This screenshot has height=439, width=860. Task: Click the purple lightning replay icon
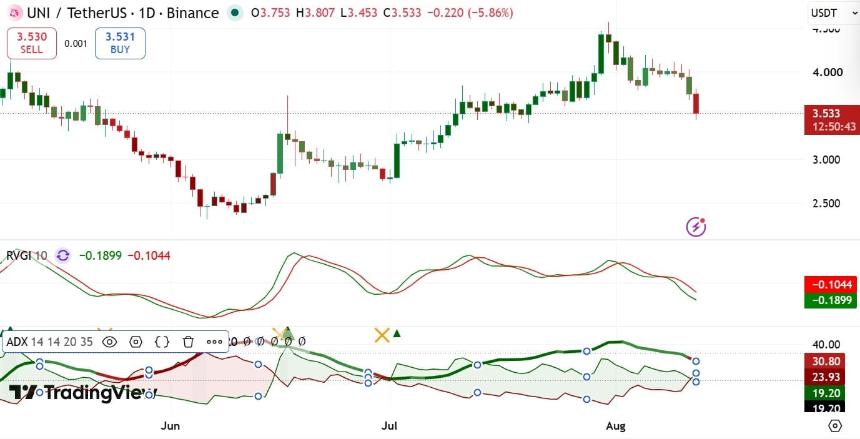click(696, 226)
